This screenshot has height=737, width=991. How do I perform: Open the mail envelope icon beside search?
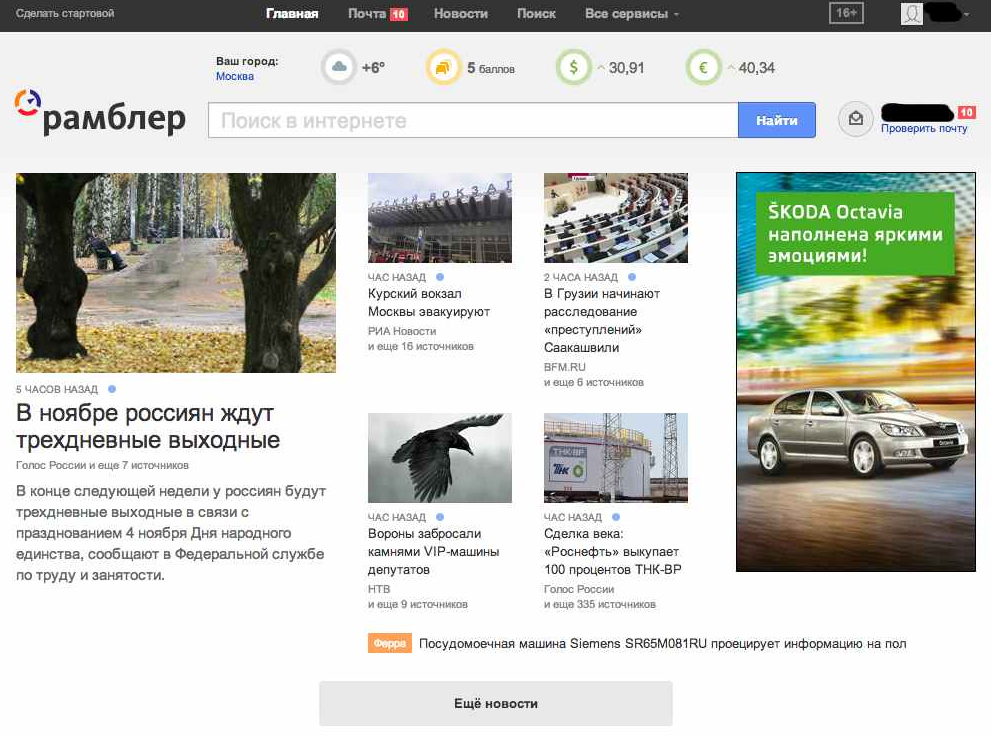coord(855,120)
